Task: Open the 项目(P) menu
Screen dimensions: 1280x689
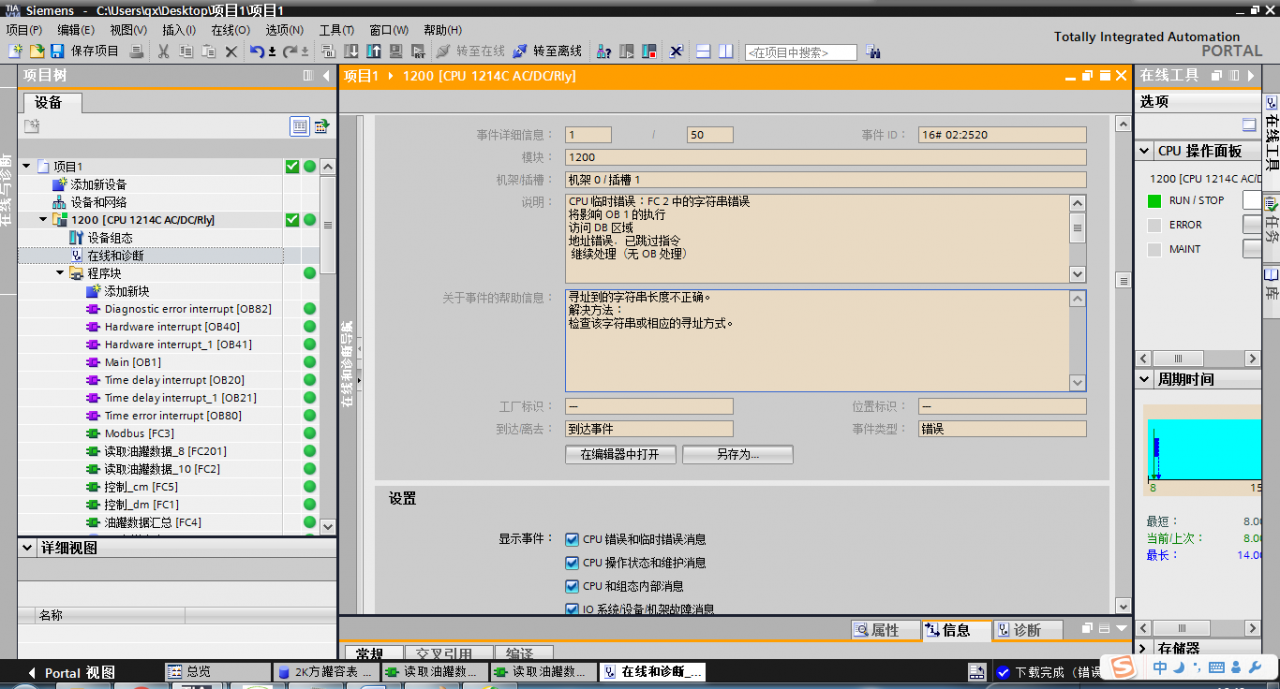Action: click(x=24, y=30)
